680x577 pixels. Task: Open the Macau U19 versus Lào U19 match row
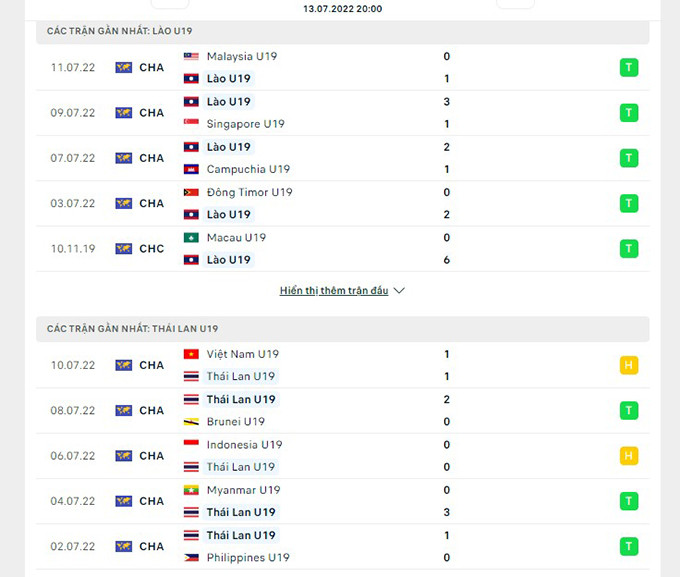coord(340,249)
